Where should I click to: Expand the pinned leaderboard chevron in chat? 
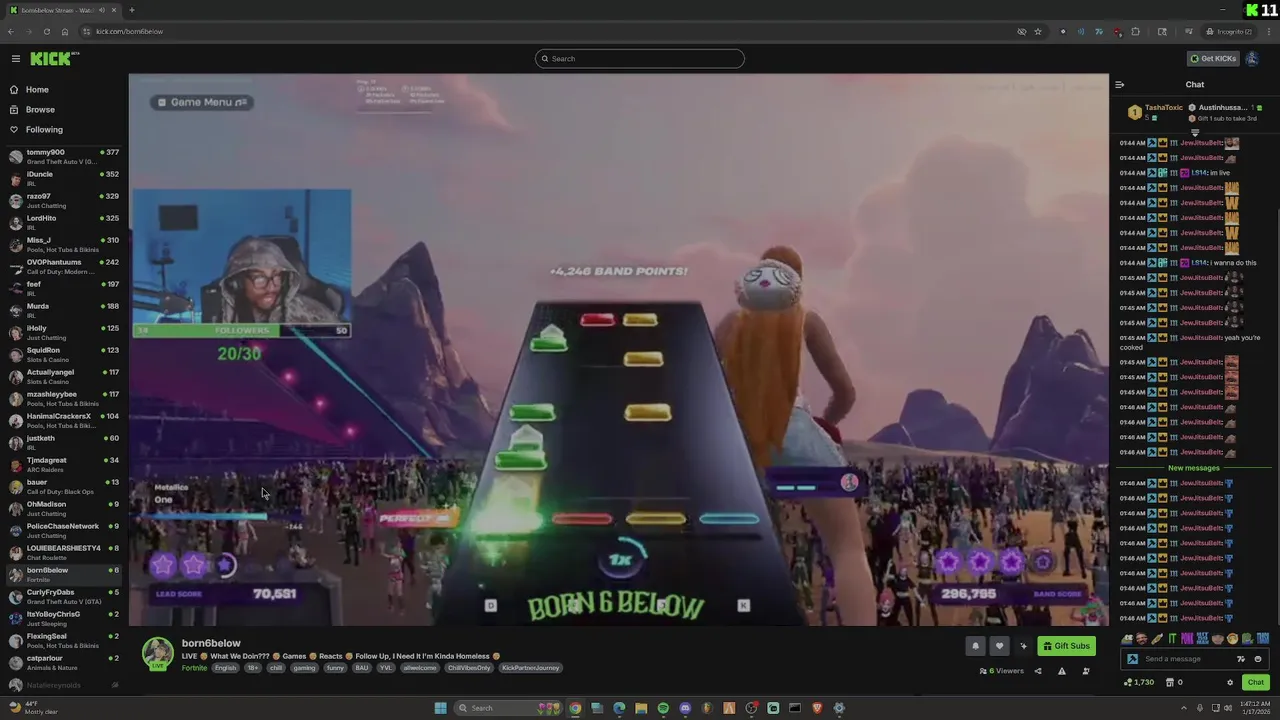pyautogui.click(x=1195, y=131)
